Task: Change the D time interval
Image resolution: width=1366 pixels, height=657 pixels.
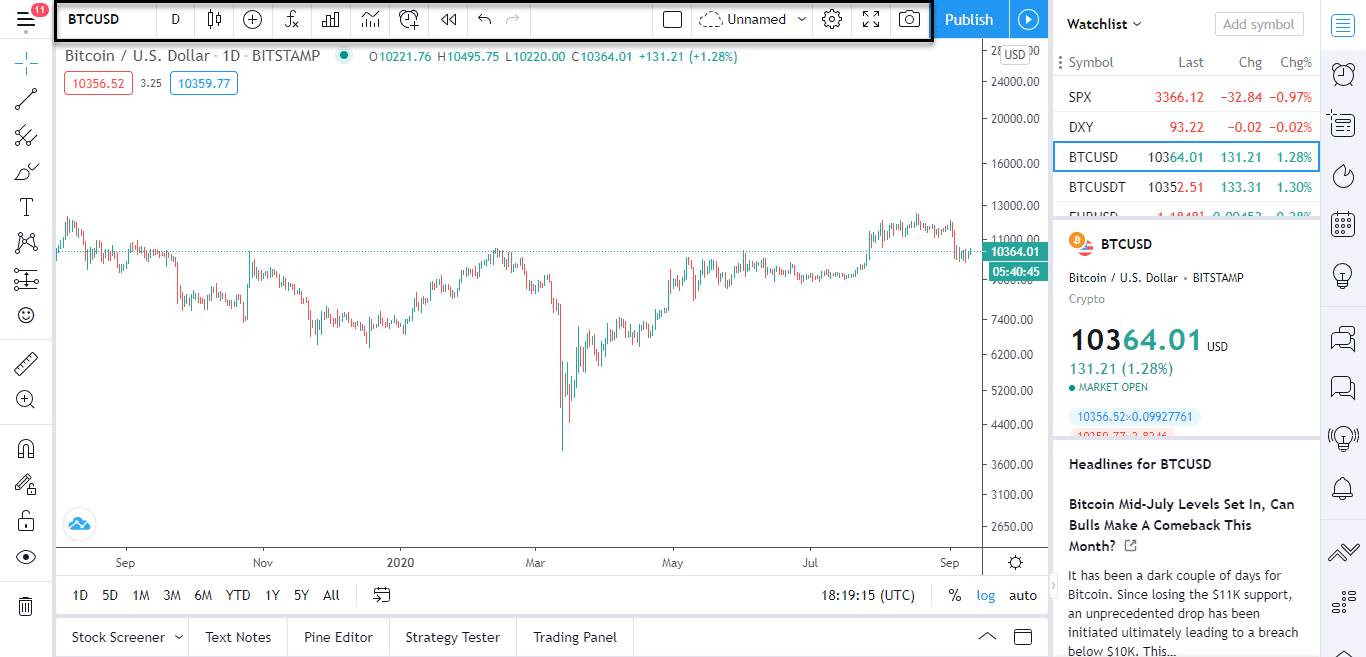Action: (176, 19)
